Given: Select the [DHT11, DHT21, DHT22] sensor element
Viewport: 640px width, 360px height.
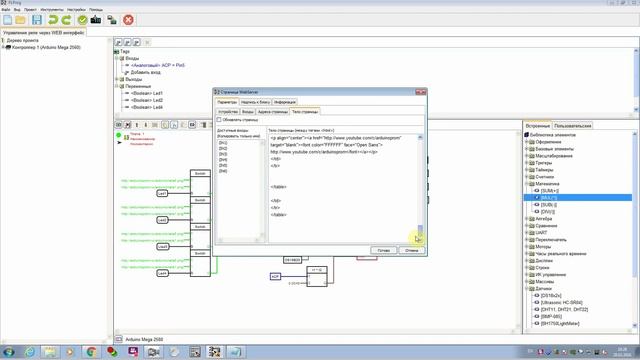Looking at the screenshot, I should [x=564, y=309].
